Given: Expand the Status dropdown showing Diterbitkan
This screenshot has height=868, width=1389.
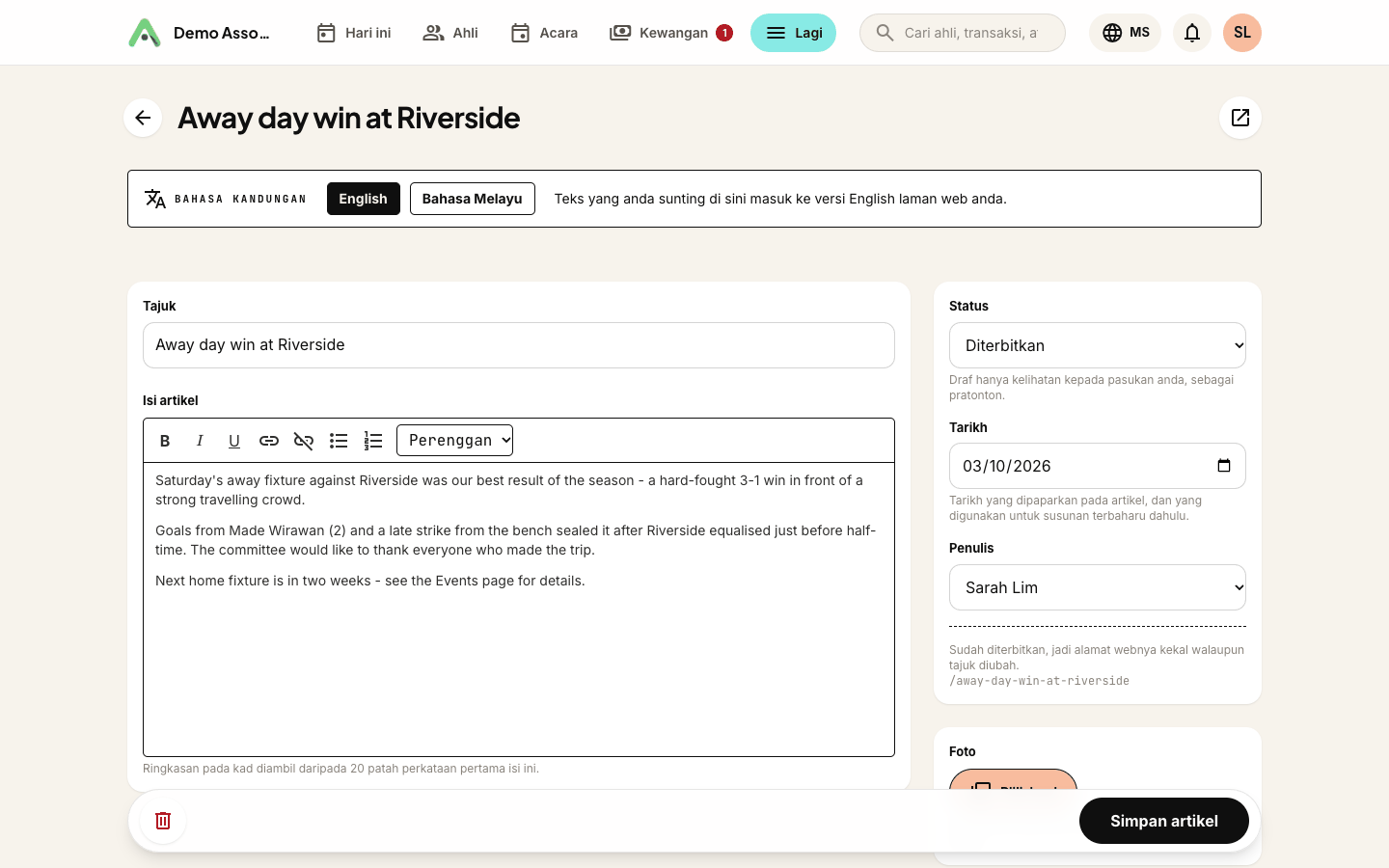Looking at the screenshot, I should 1098,345.
